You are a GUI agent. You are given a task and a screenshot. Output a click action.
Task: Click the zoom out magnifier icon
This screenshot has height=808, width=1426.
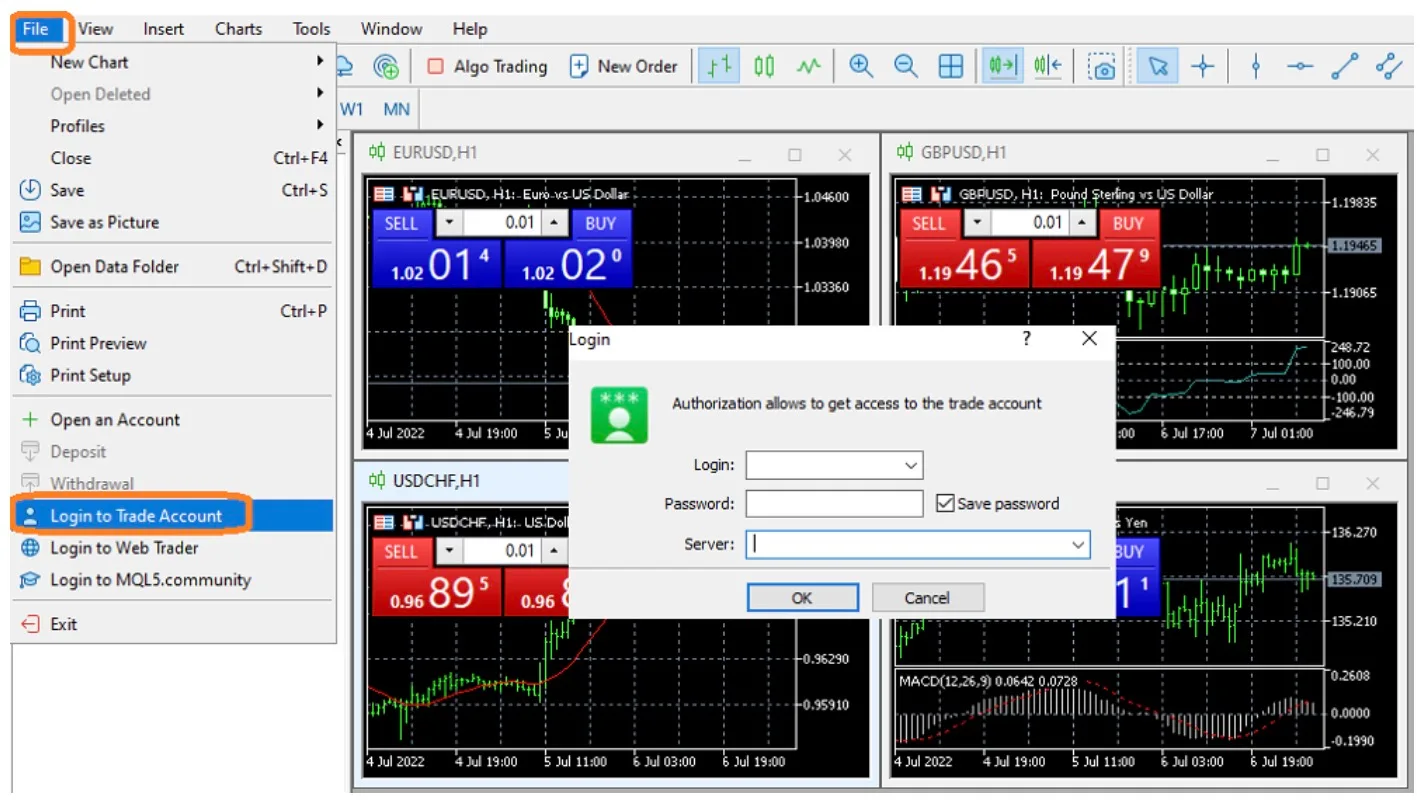tap(906, 67)
